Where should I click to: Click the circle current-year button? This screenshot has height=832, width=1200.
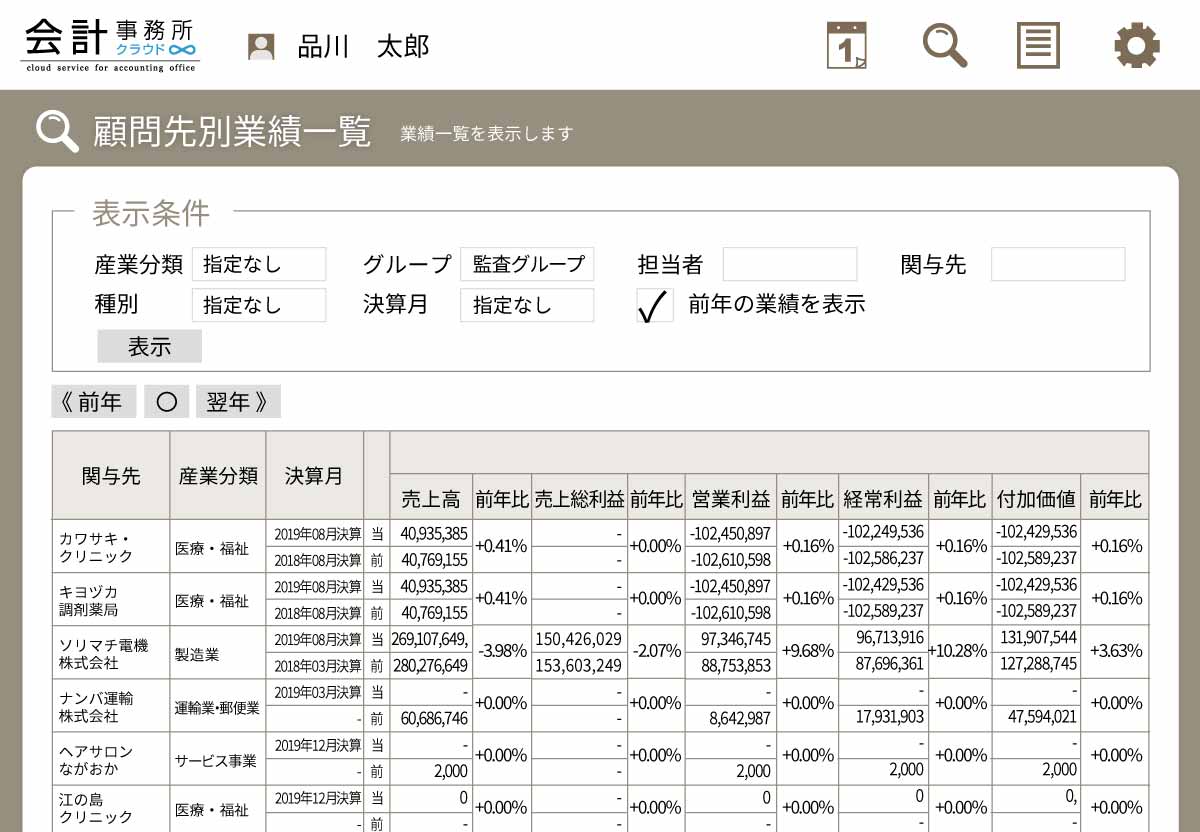click(166, 402)
